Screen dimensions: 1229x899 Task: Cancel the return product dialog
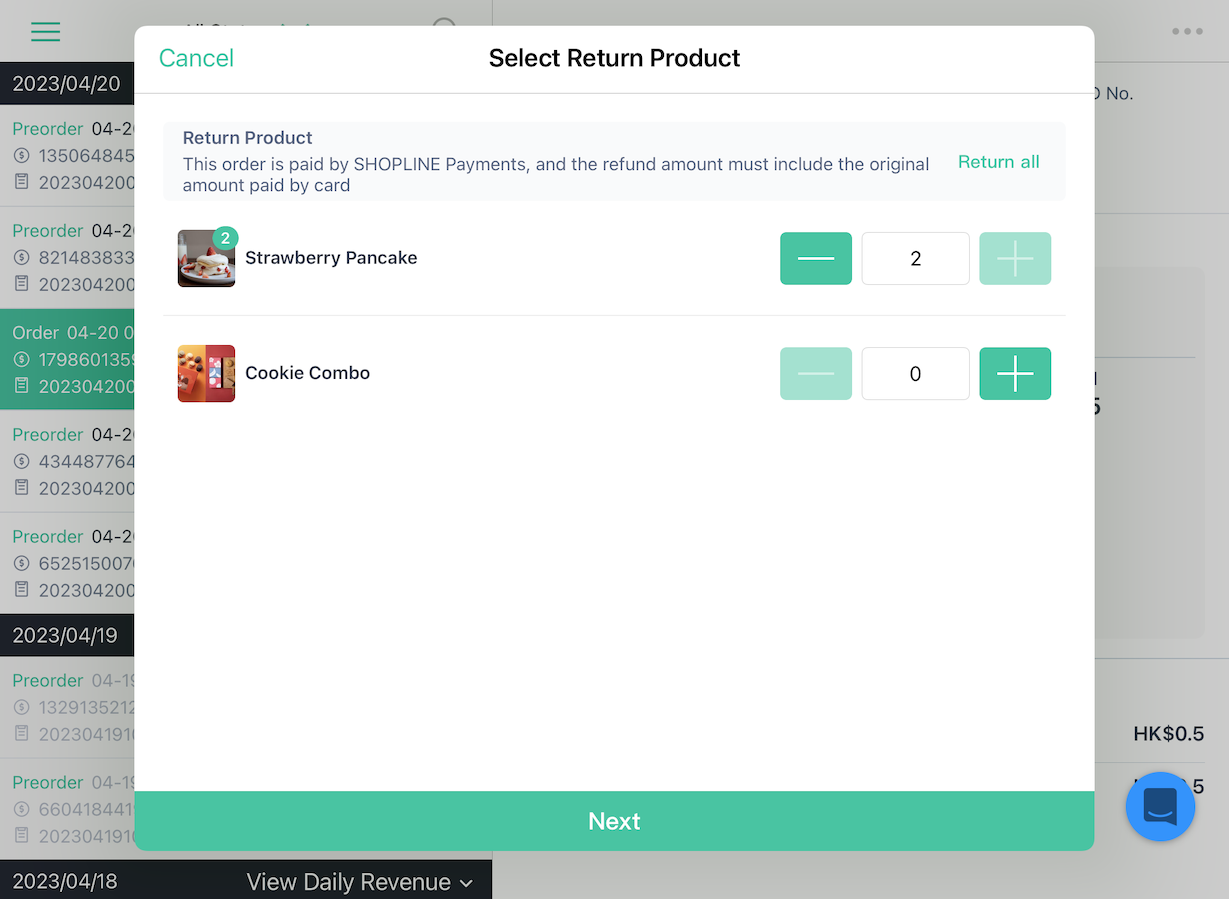pyautogui.click(x=196, y=58)
